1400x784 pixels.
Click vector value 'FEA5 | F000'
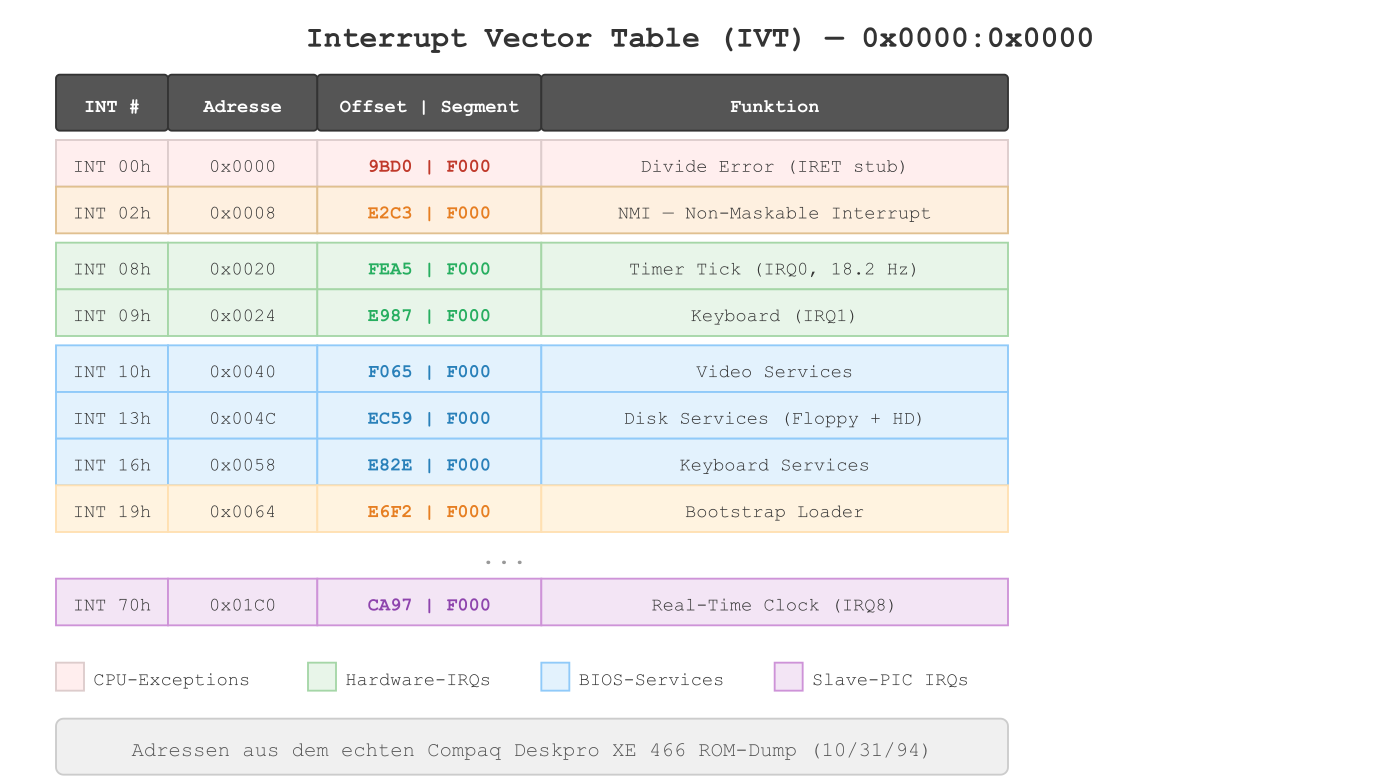(x=429, y=266)
